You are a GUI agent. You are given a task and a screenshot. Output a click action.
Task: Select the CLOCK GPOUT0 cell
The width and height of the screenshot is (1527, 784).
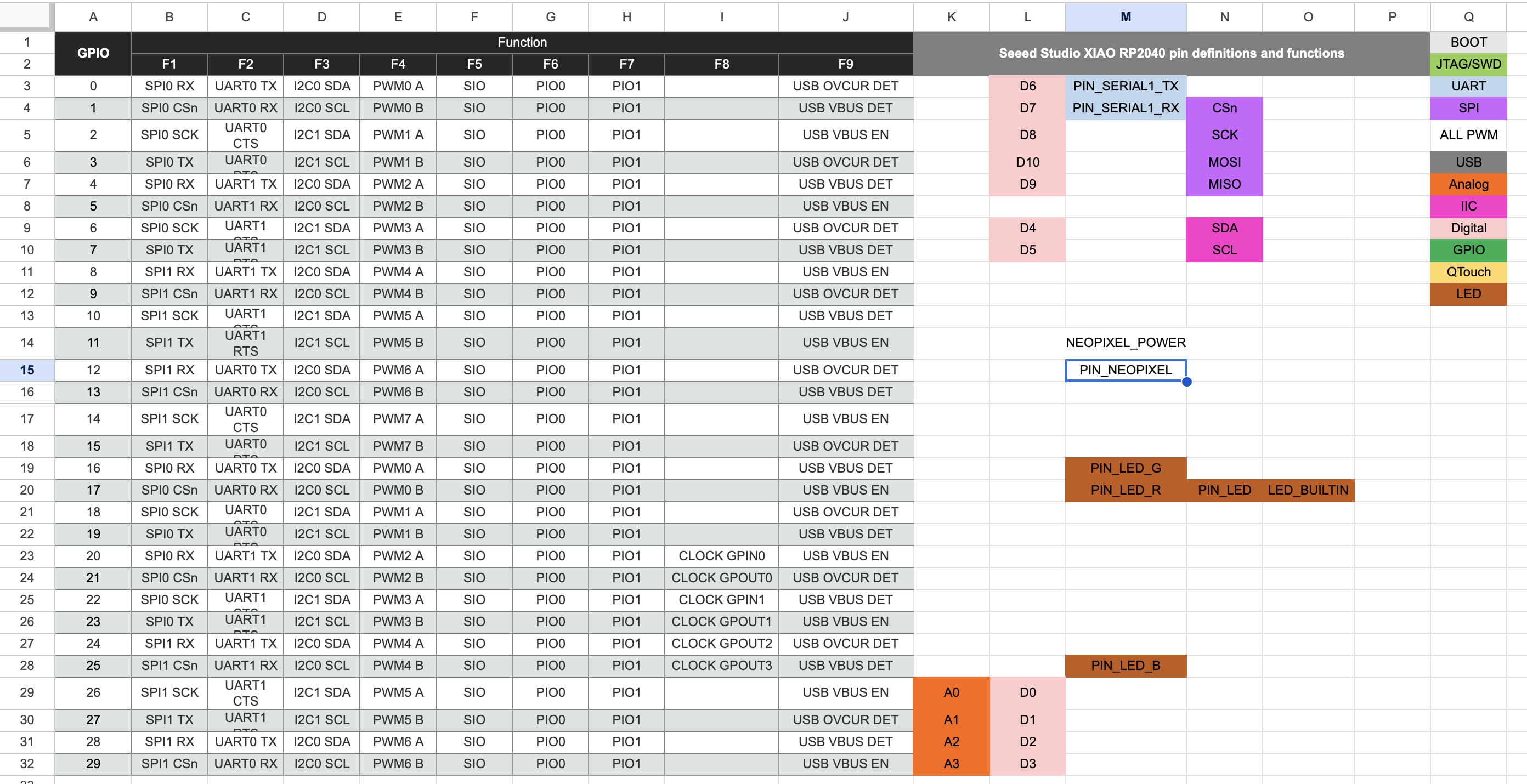coord(721,578)
